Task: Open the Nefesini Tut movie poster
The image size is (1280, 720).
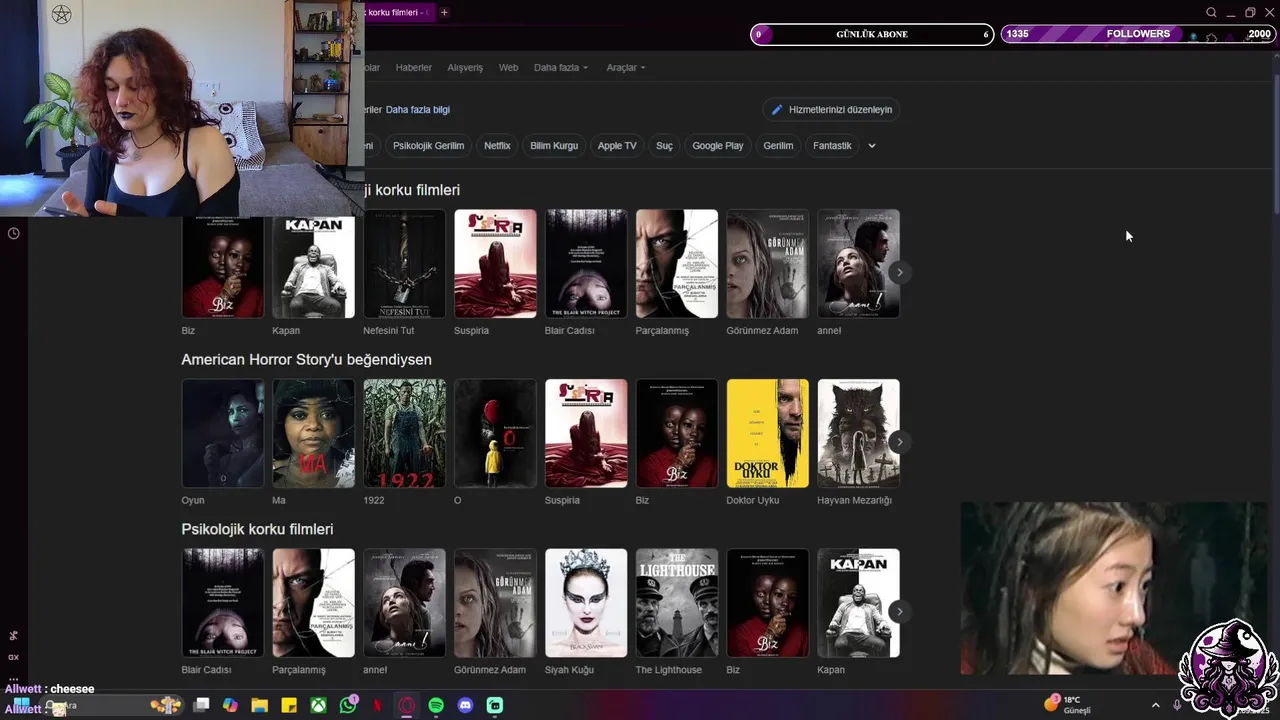Action: click(404, 264)
